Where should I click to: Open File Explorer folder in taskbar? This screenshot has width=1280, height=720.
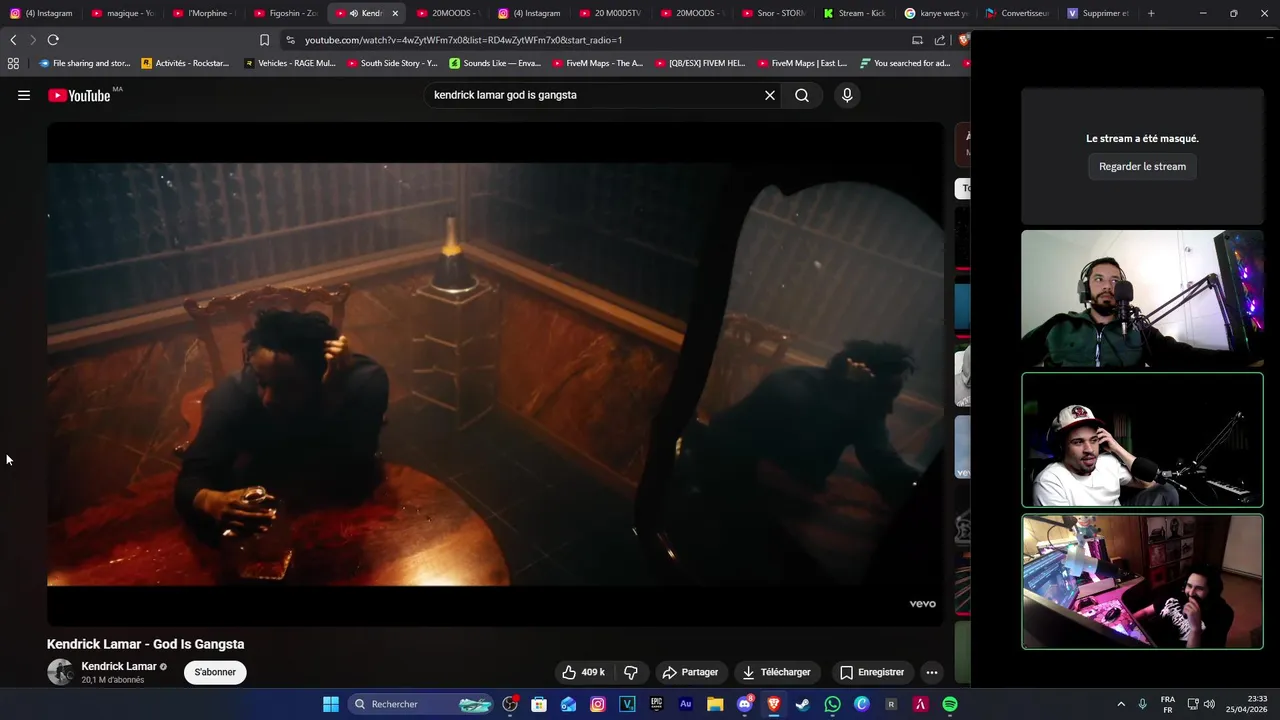[715, 704]
